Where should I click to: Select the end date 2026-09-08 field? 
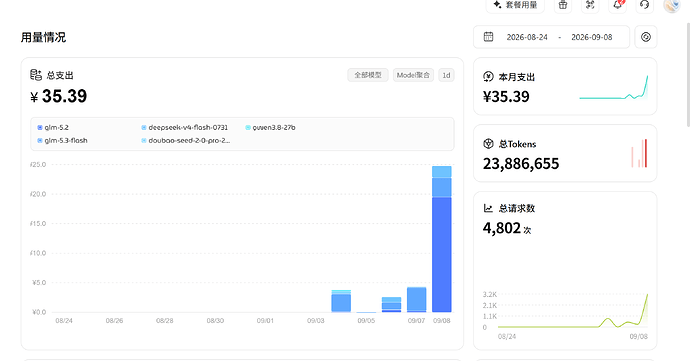pos(591,37)
